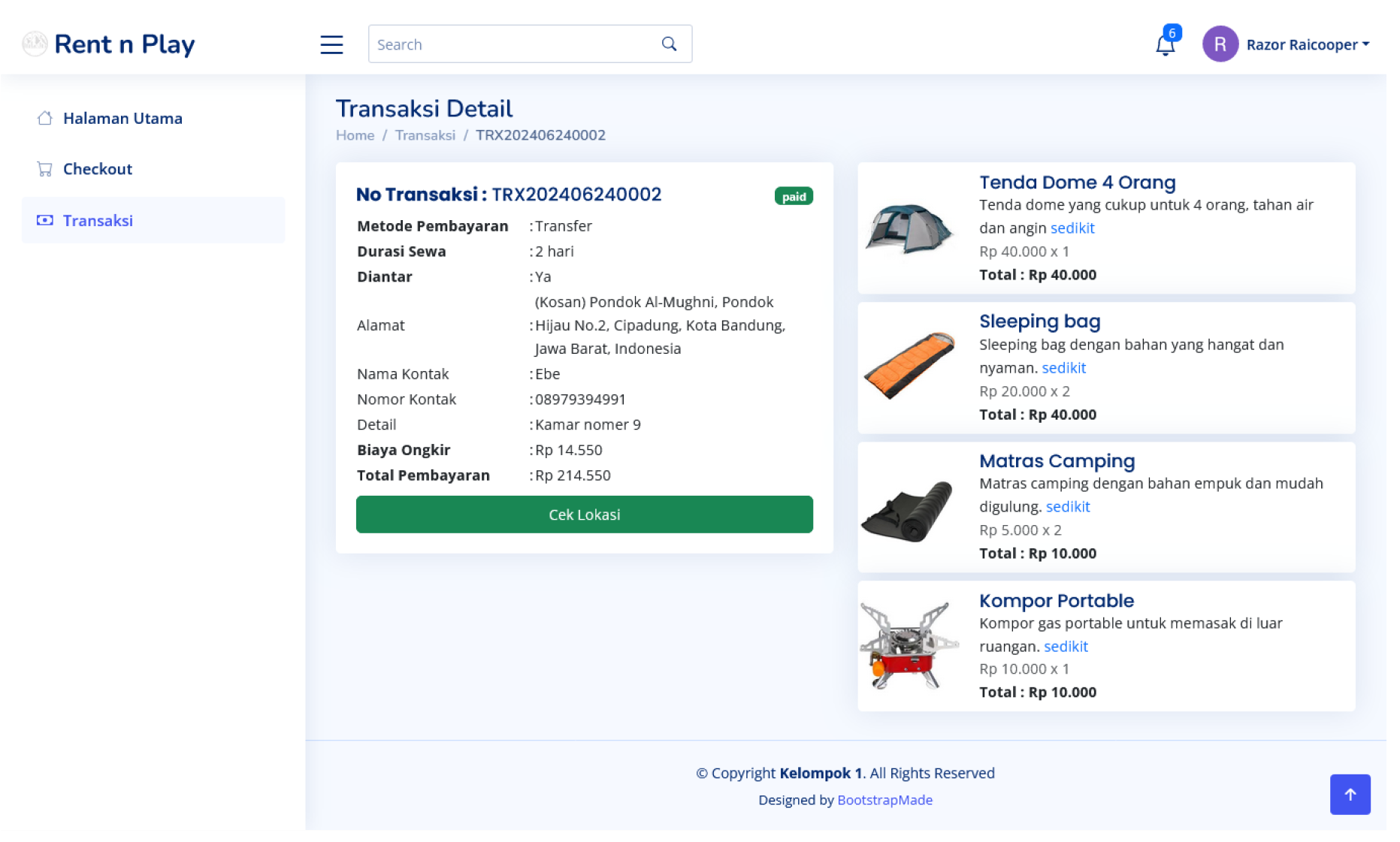
Task: Expand the Tenda Dome description via sedikit
Action: click(x=1072, y=228)
